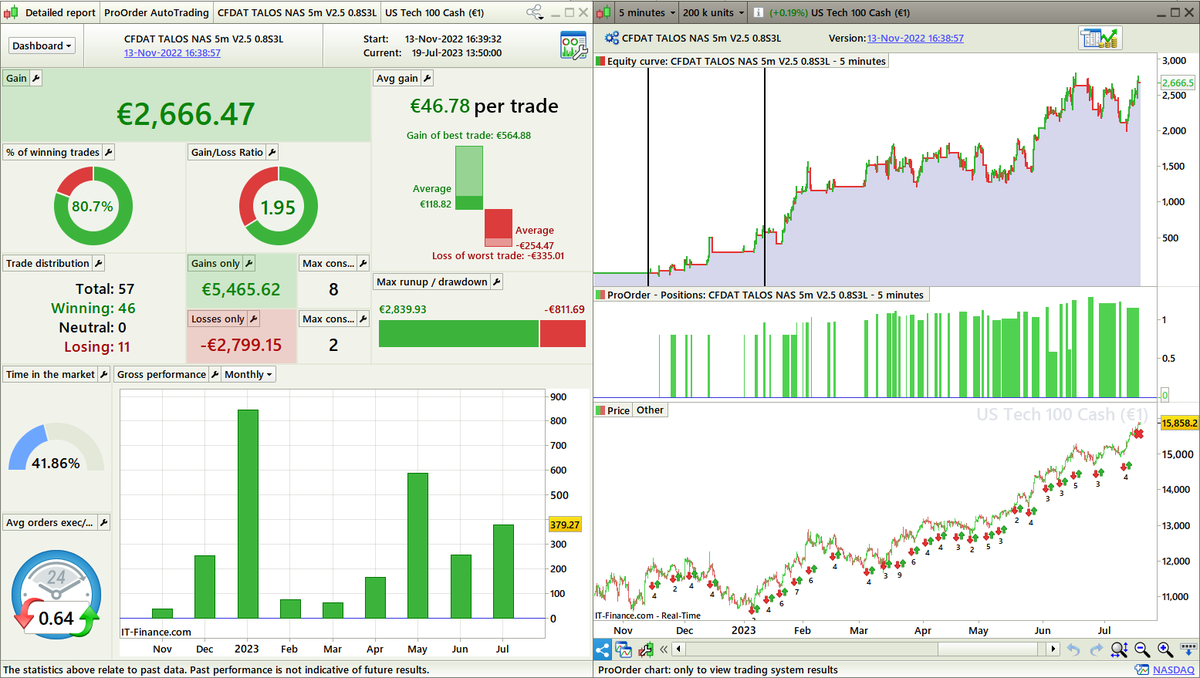
Task: Open the Monthly period dropdown
Action: (249, 375)
